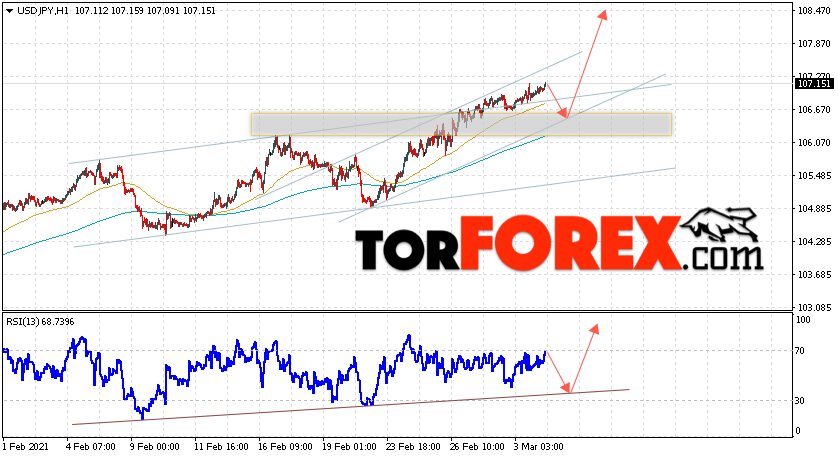The height and width of the screenshot is (458, 838).
Task: Select RSI level 100 on the scale
Action: (803, 320)
